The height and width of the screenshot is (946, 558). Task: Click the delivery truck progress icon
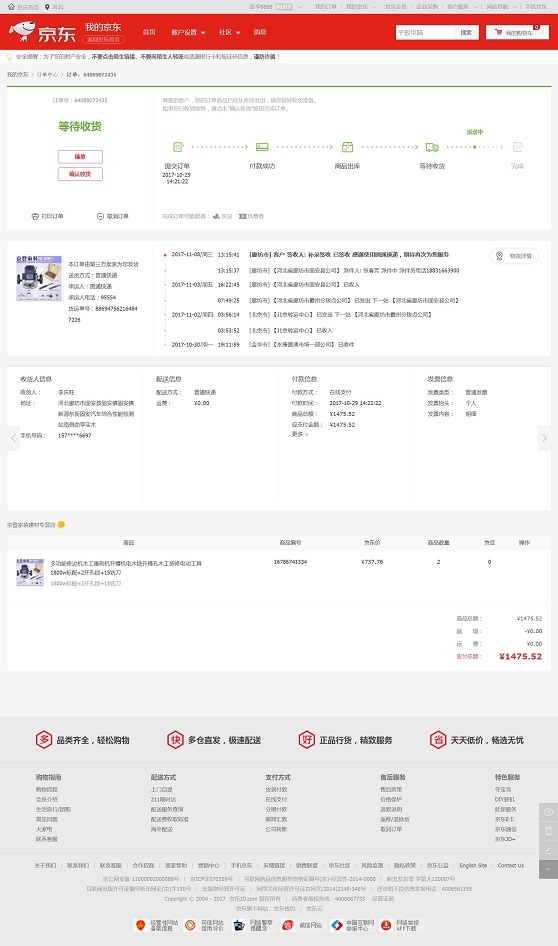[x=432, y=147]
